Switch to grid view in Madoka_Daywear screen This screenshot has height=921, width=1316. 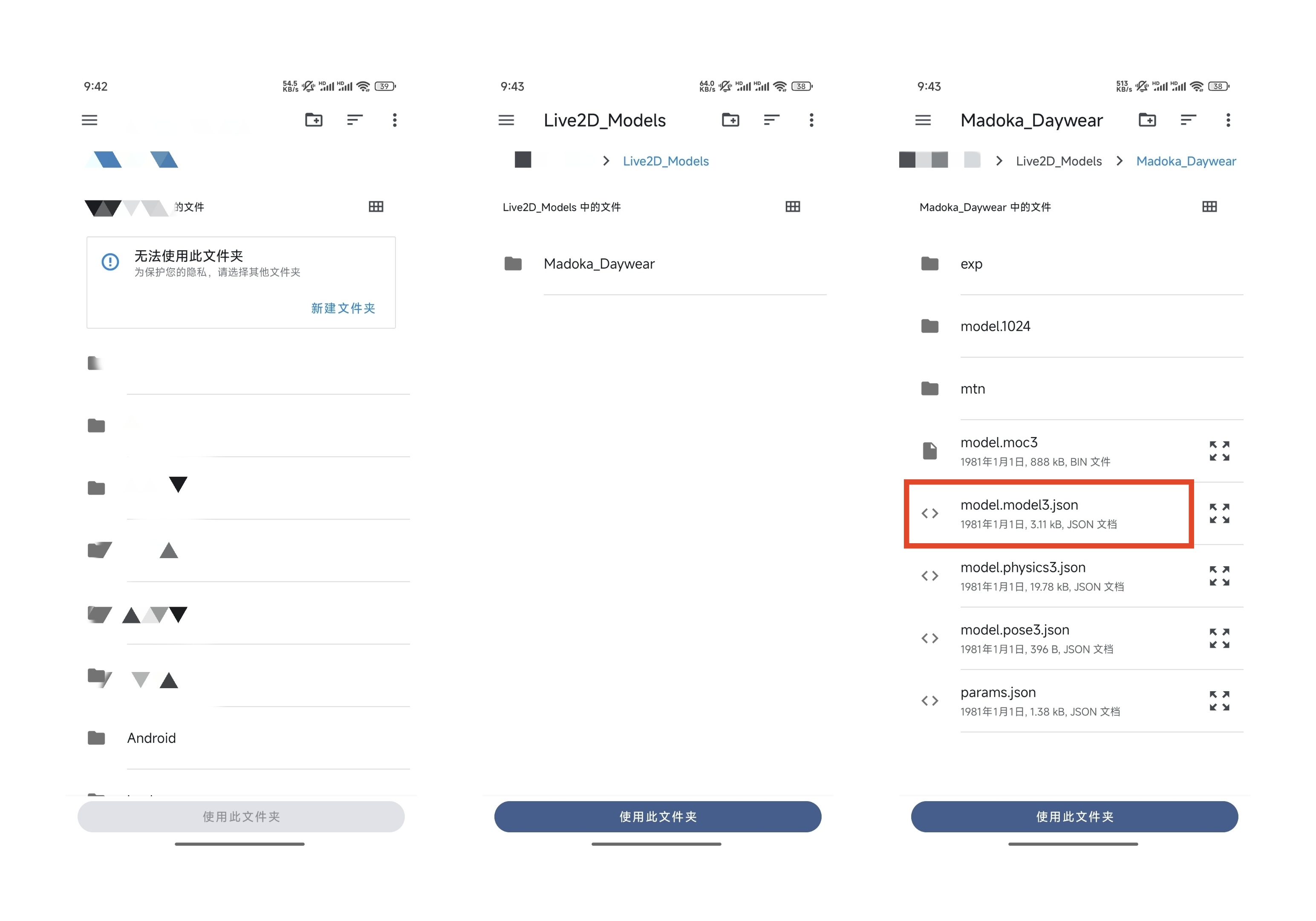(x=1209, y=206)
